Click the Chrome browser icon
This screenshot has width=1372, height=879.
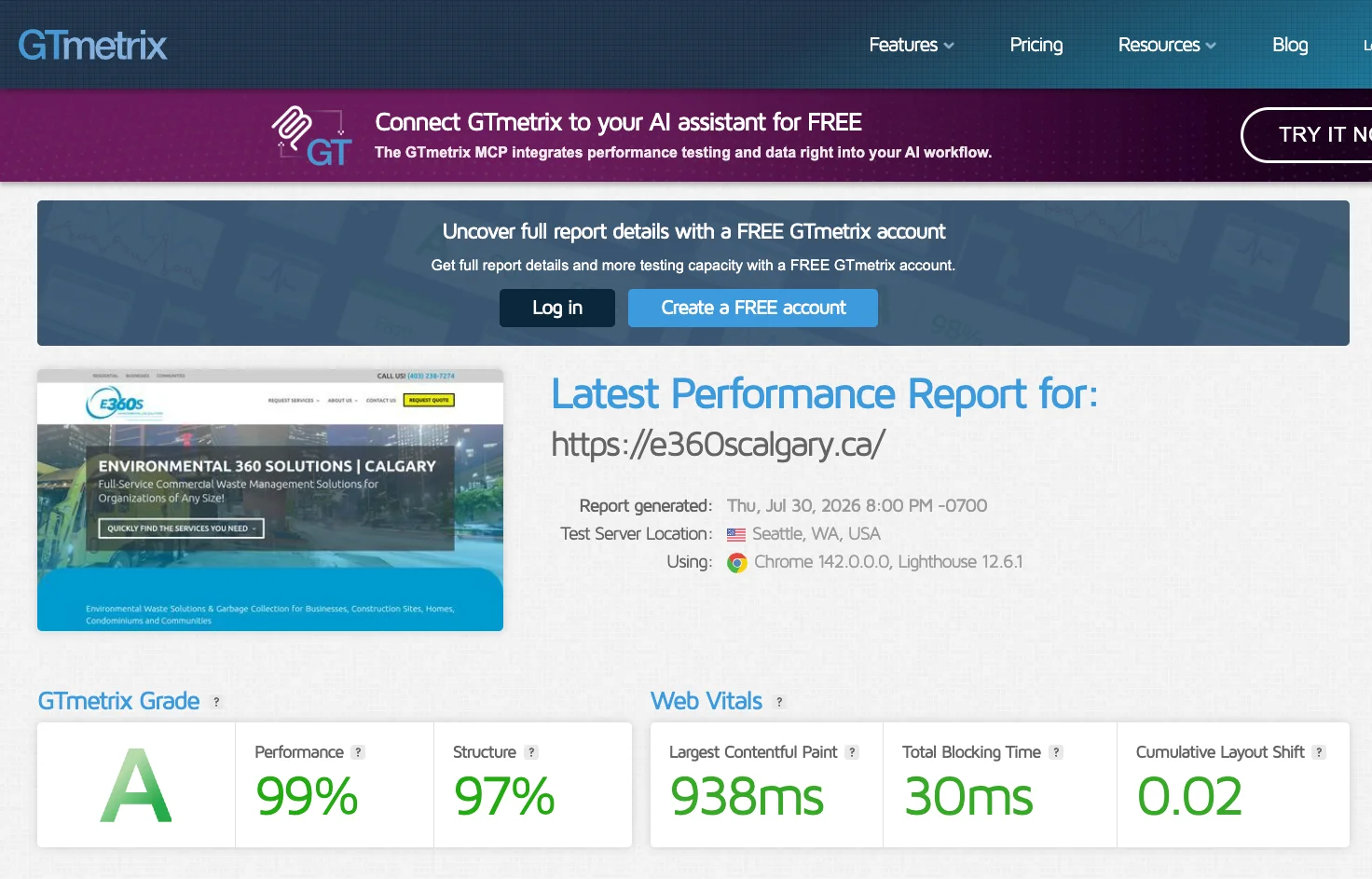tap(737, 563)
